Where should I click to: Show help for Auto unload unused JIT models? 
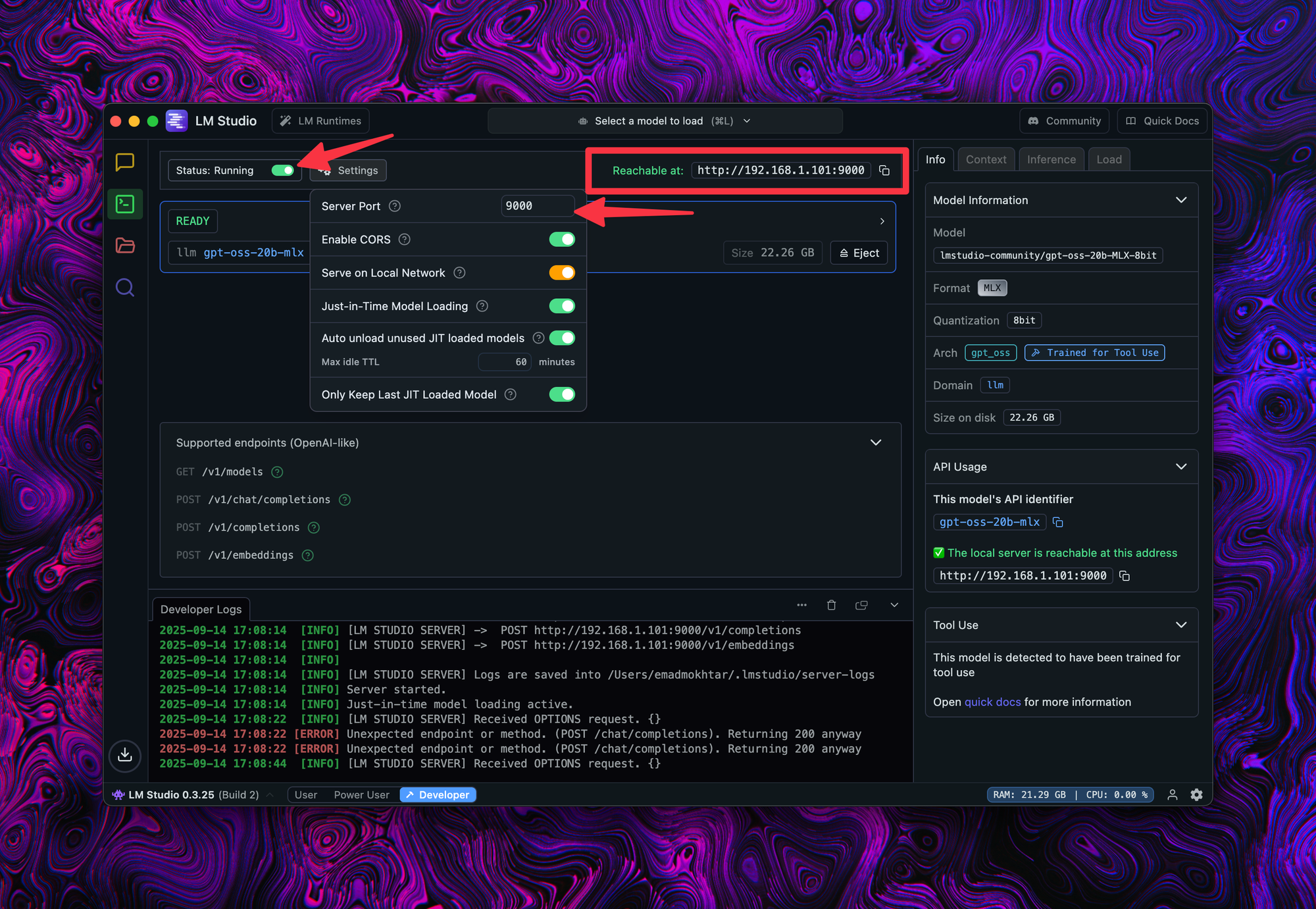pyautogui.click(x=538, y=338)
